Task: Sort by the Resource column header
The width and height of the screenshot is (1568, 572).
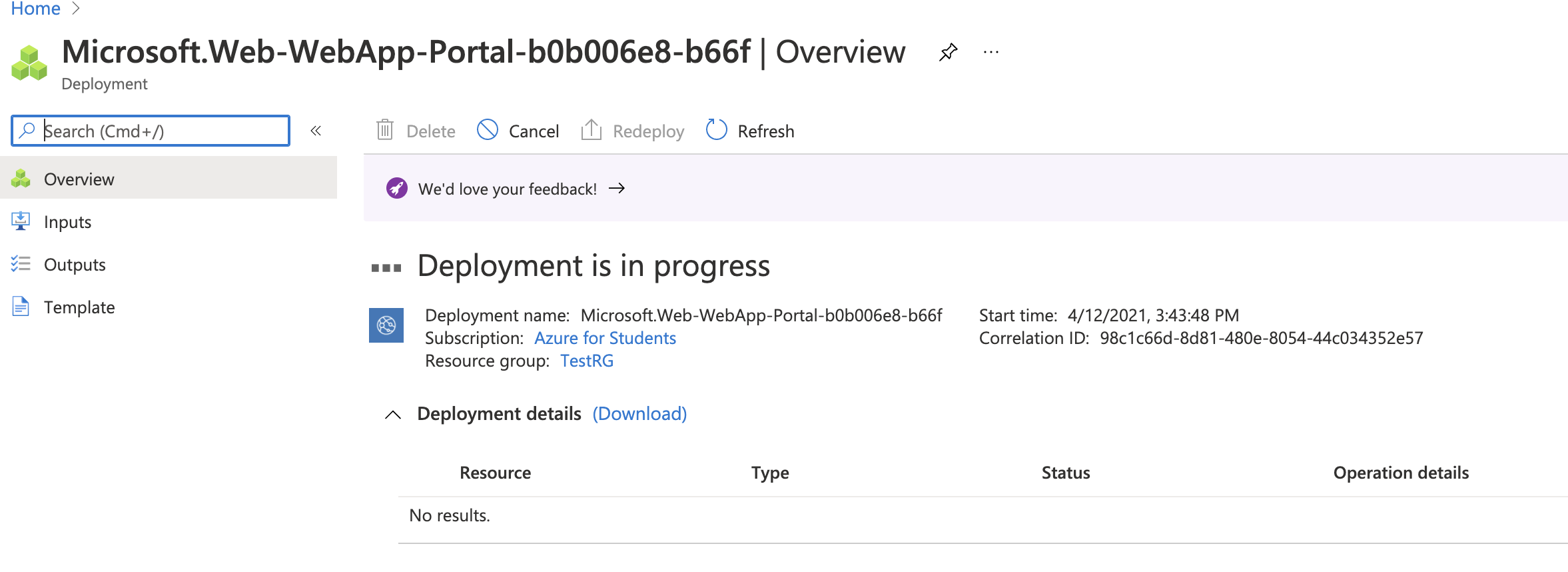Action: pyautogui.click(x=495, y=473)
